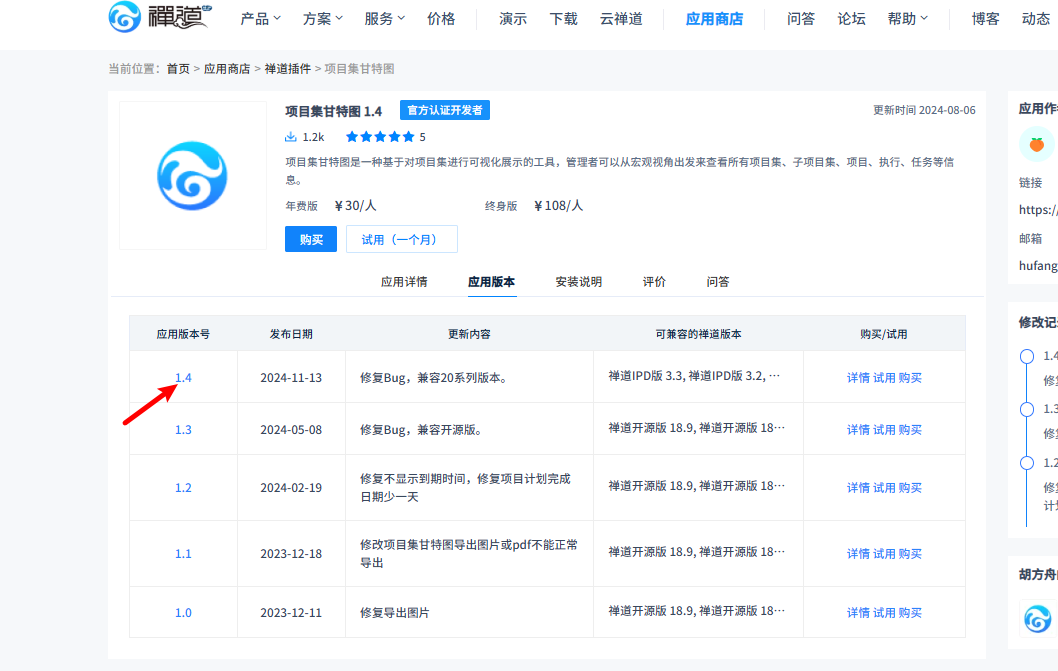The width and height of the screenshot is (1058, 671).
Task: Click 购买 in the 1.3 row
Action: click(910, 430)
